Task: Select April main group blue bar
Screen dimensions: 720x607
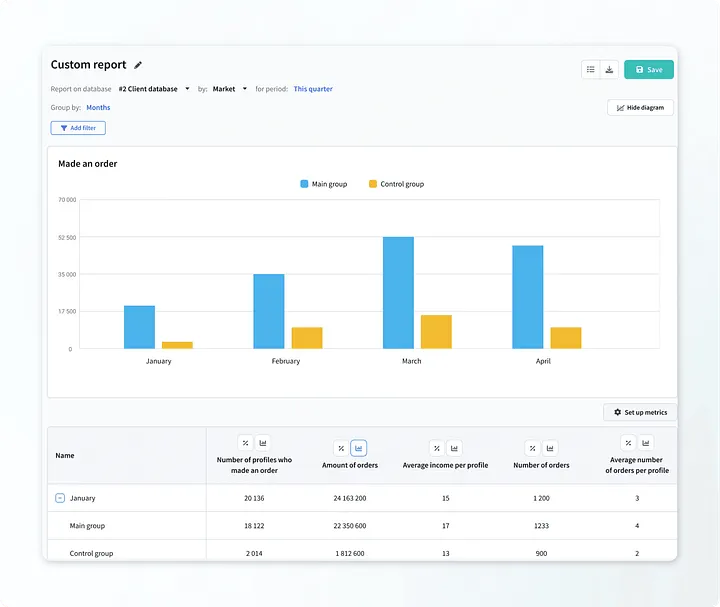Action: pyautogui.click(x=528, y=297)
